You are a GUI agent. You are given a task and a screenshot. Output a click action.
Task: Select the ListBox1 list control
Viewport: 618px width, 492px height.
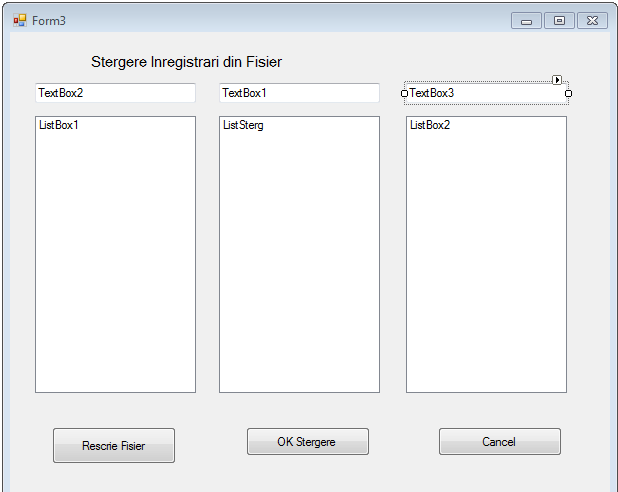click(115, 254)
